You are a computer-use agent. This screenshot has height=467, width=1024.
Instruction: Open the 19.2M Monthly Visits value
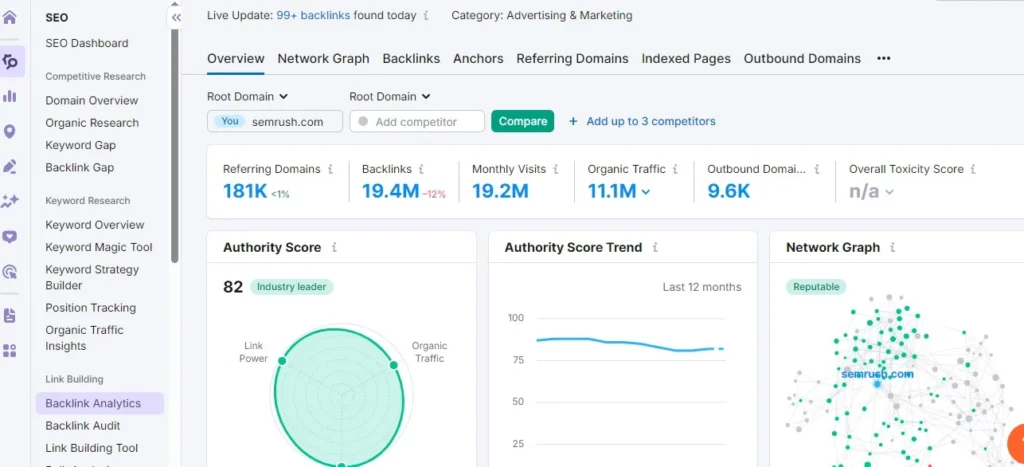click(x=500, y=191)
